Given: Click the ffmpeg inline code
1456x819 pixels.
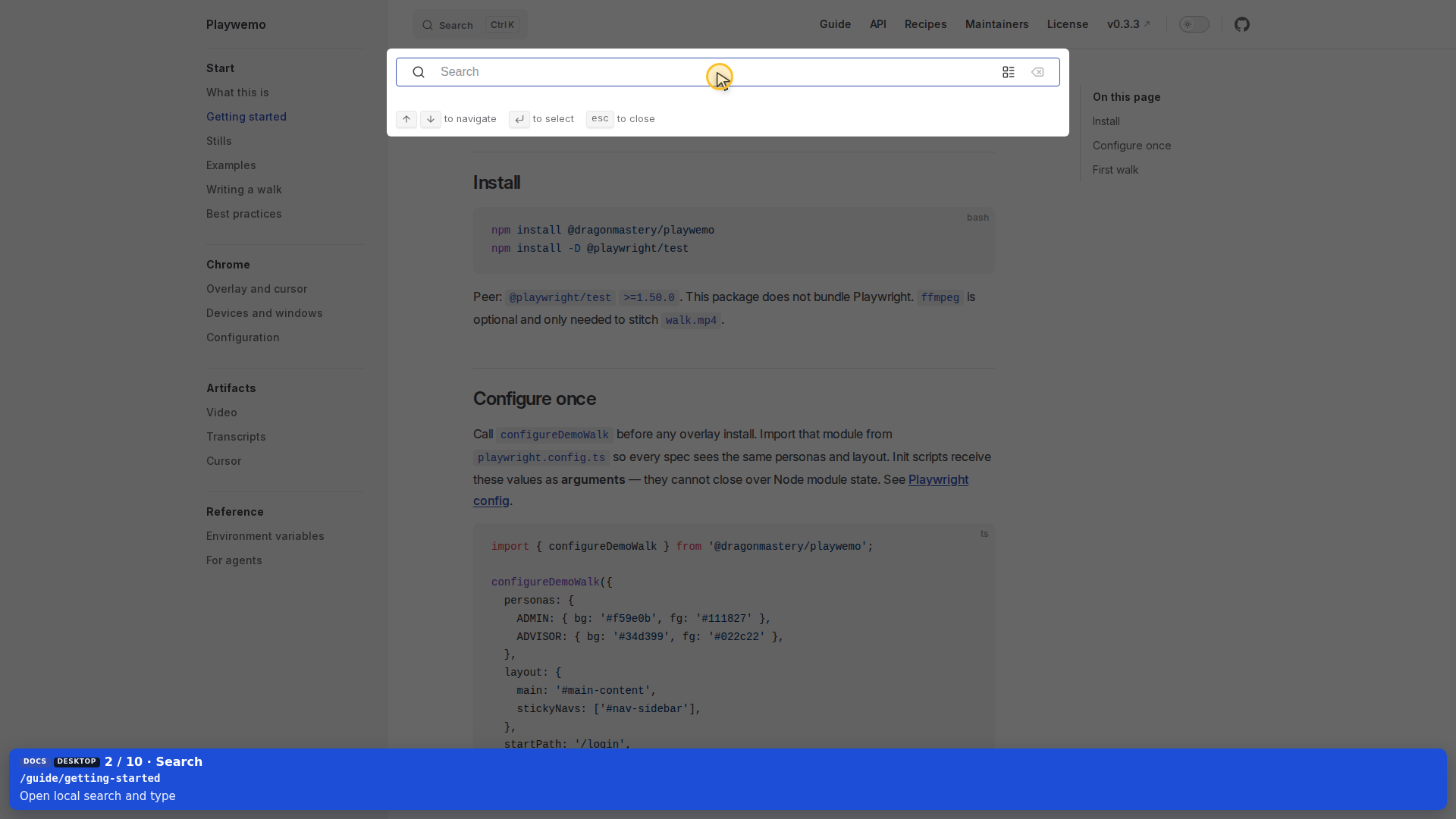Looking at the screenshot, I should (x=940, y=298).
